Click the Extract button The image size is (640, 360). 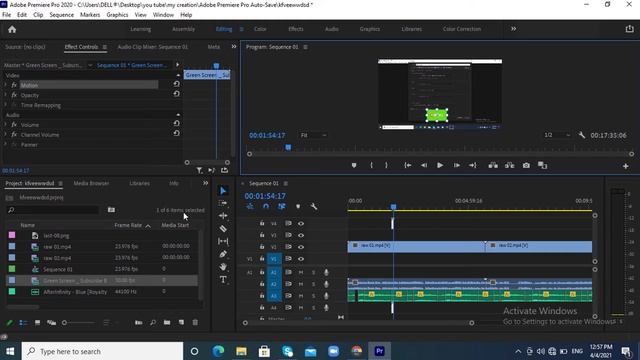pyautogui.click(x=509, y=165)
